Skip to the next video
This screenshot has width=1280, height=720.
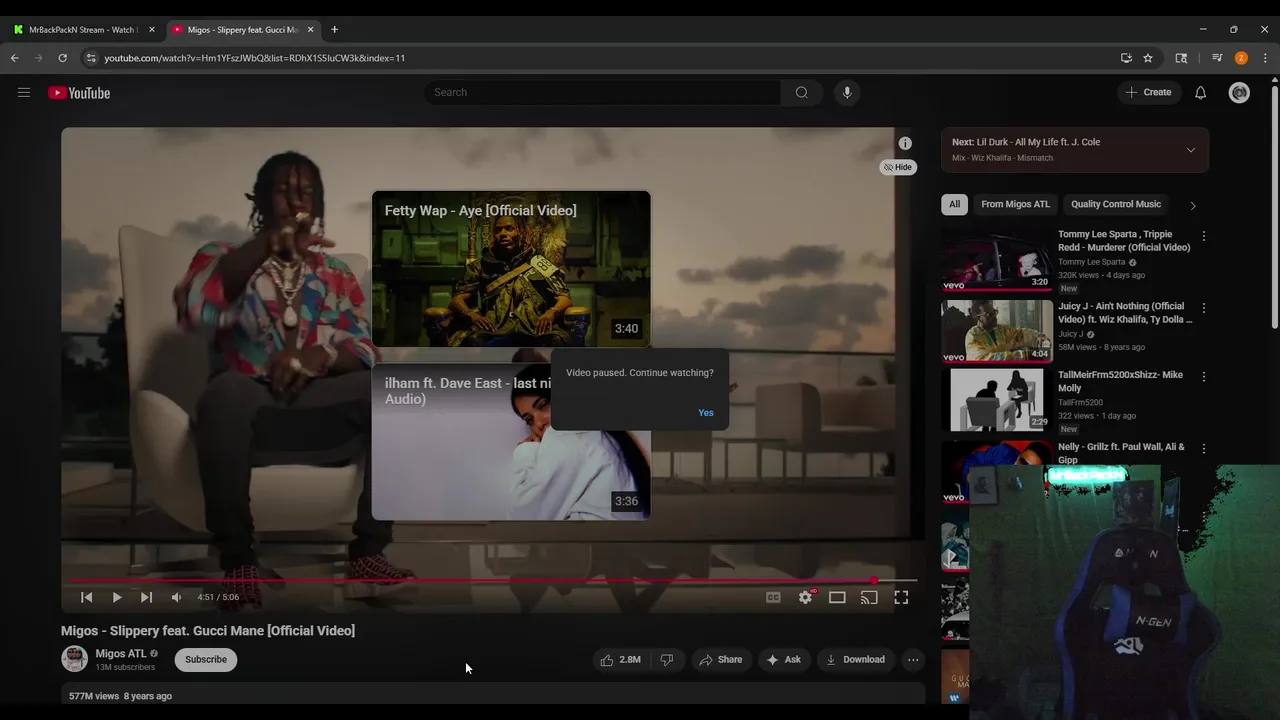(x=146, y=597)
